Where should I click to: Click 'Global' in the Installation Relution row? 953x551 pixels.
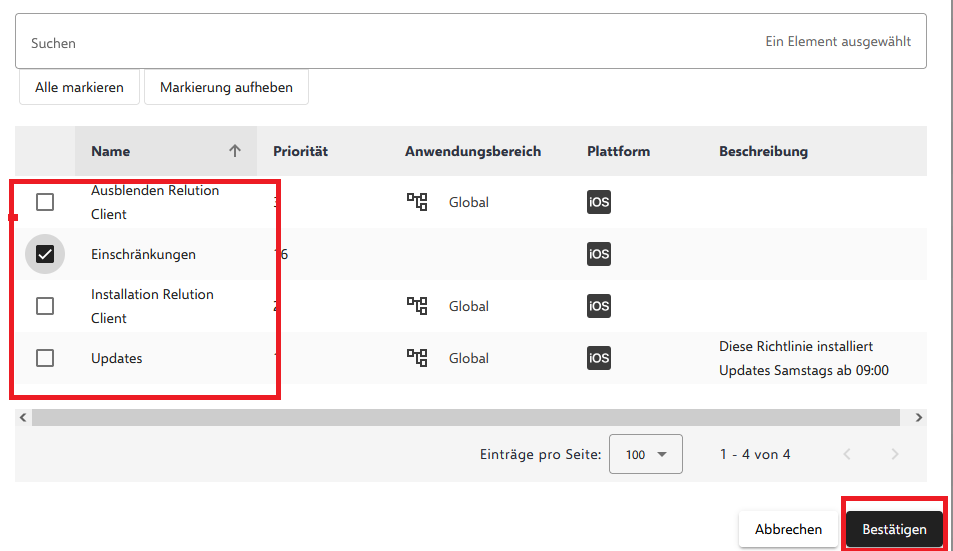coord(469,306)
